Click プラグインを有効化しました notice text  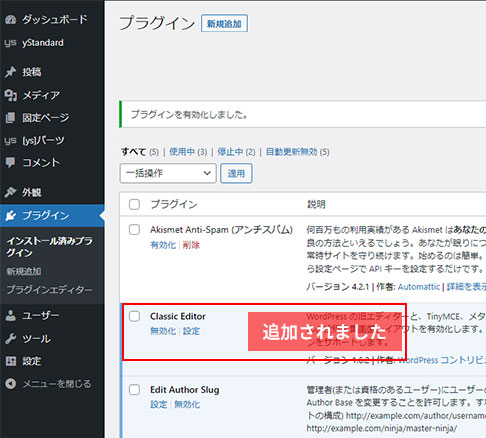click(x=189, y=115)
